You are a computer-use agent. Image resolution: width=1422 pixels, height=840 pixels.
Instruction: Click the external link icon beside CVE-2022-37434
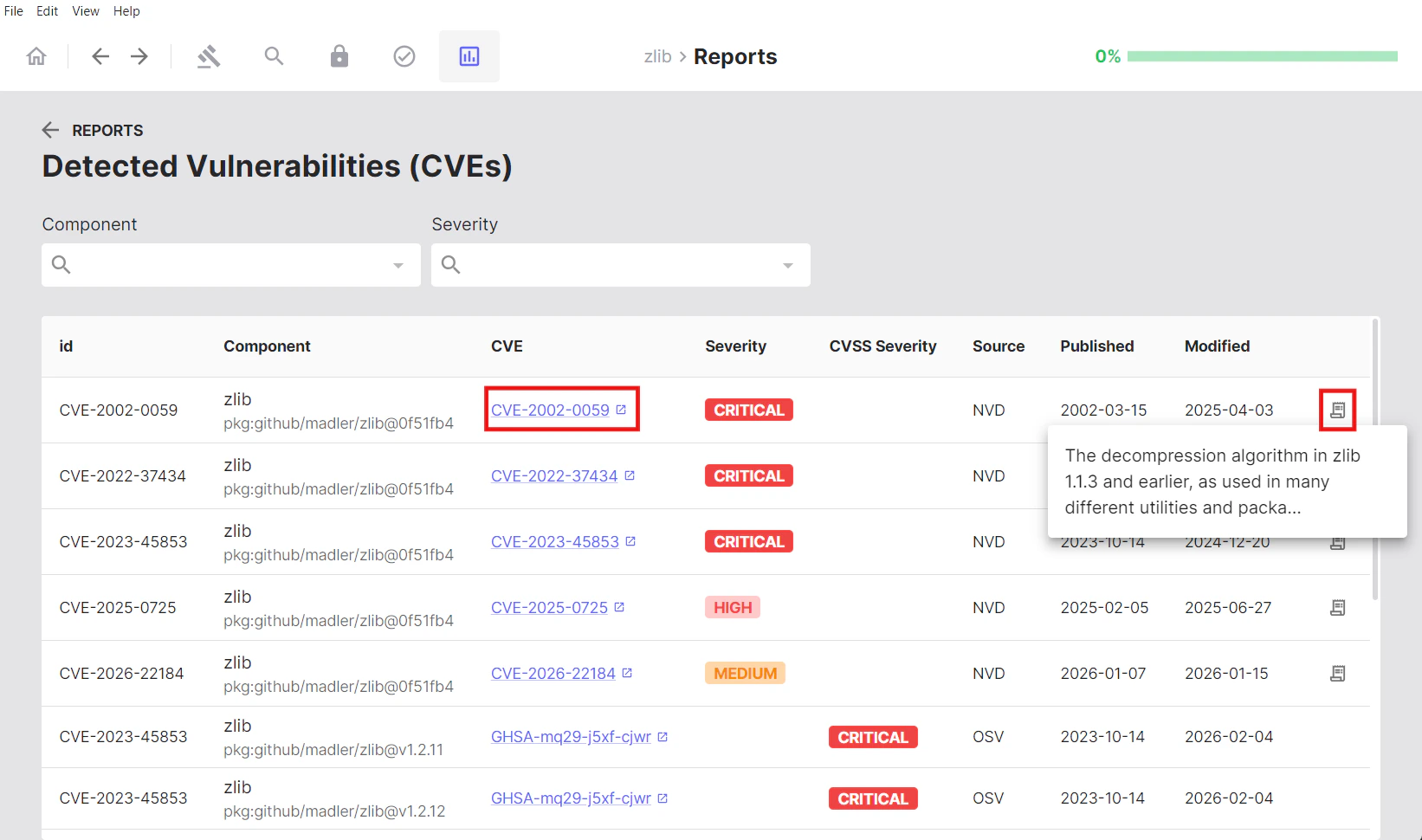(630, 475)
